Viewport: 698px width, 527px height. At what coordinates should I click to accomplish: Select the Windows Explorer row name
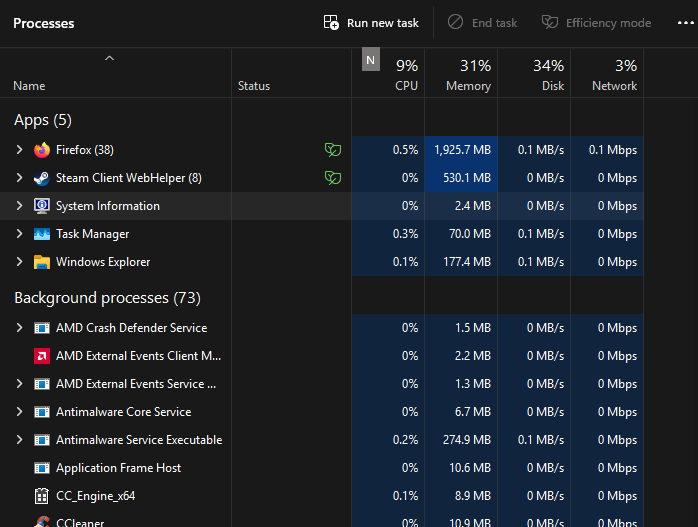click(x=103, y=262)
